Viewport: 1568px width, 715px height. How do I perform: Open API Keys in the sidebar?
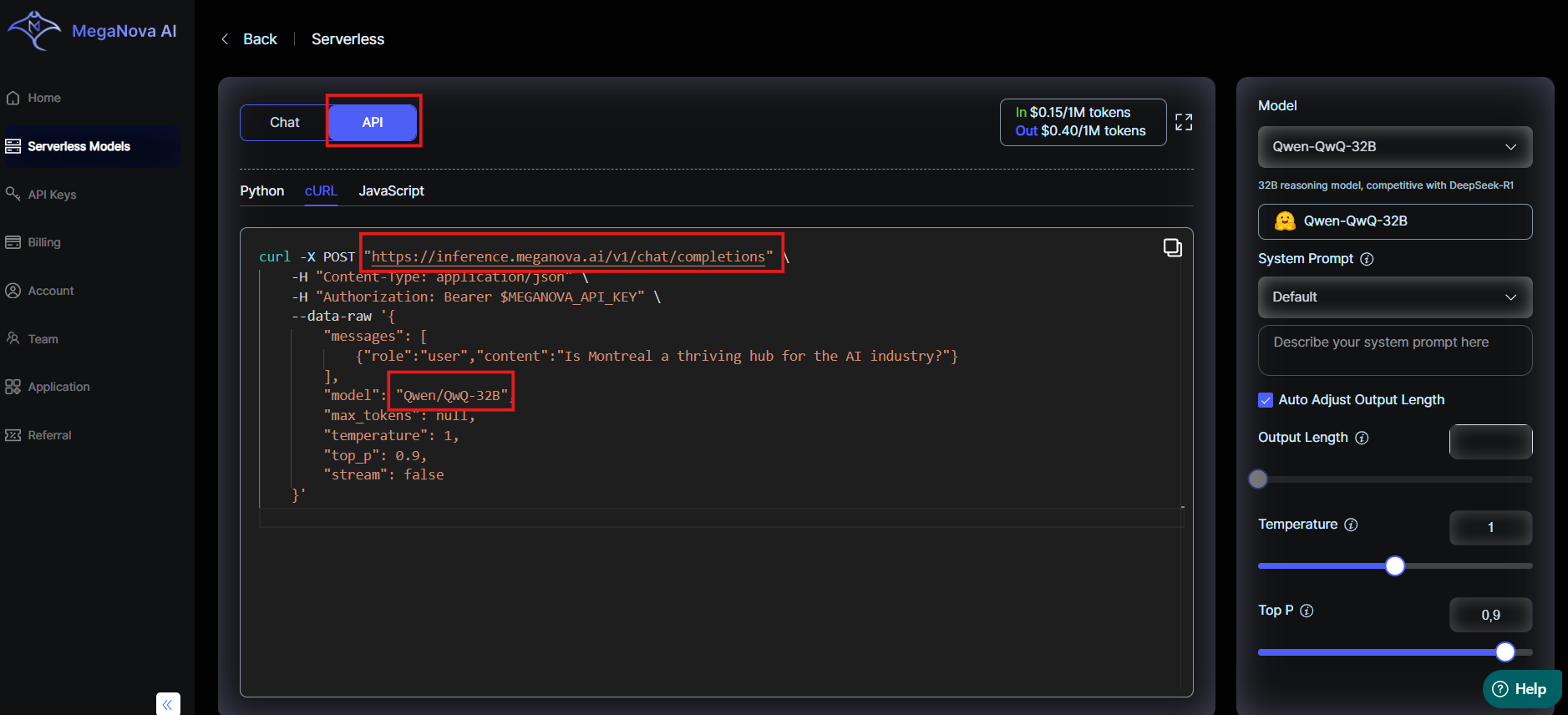pos(52,195)
